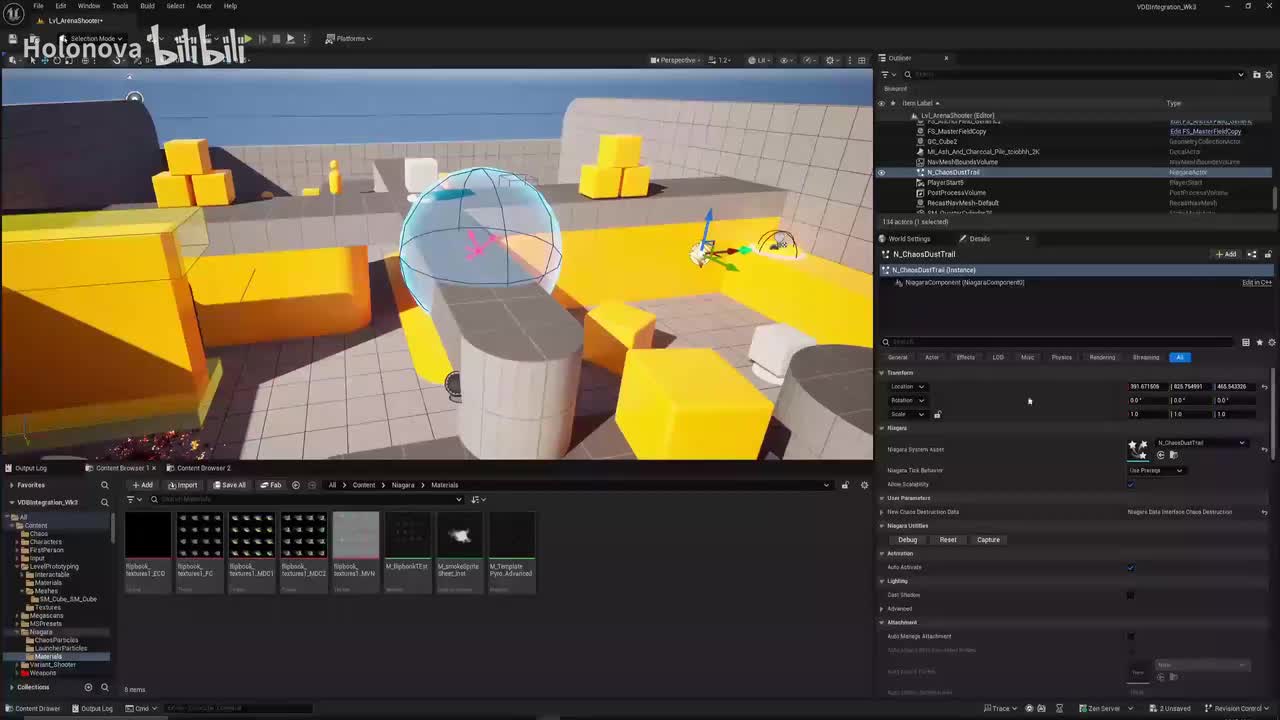Image resolution: width=1280 pixels, height=720 pixels.
Task: Toggle the Auto Activate checkbox
Action: 1131,567
